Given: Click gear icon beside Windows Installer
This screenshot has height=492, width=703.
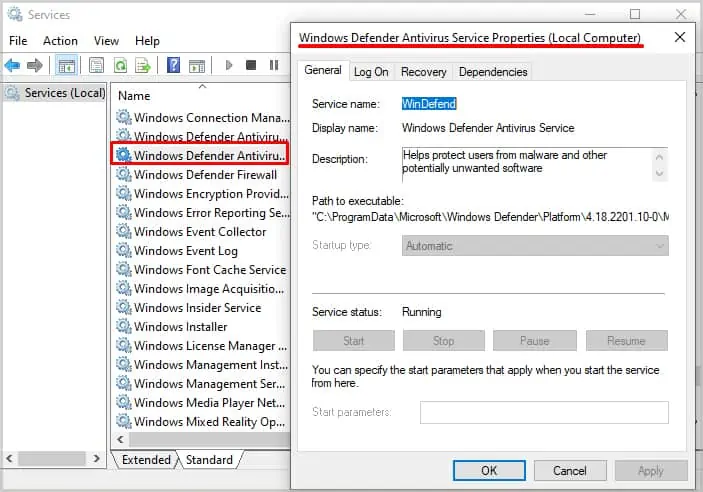Looking at the screenshot, I should pos(123,326).
